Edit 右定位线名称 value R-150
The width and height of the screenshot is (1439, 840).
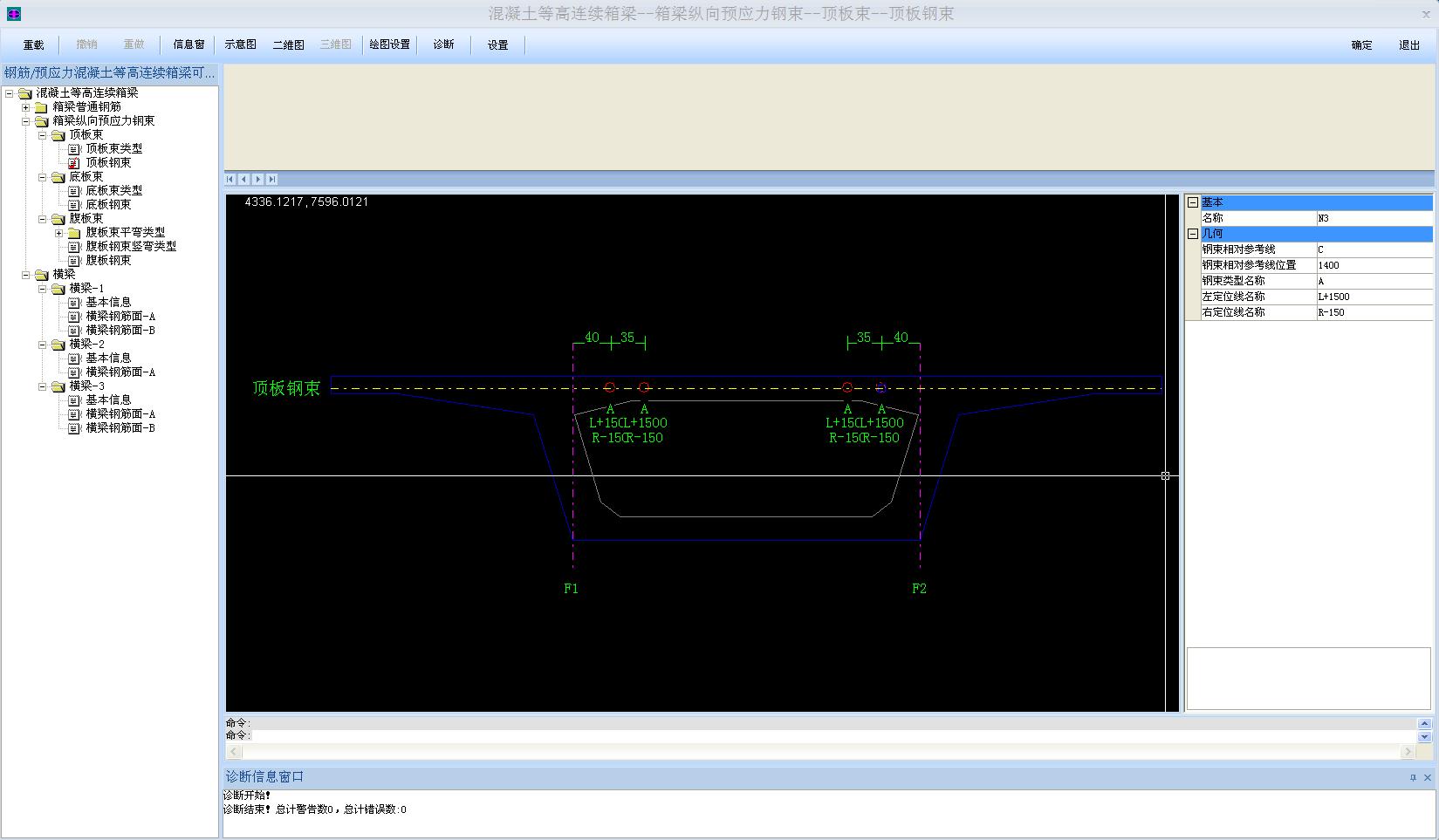coord(1374,312)
